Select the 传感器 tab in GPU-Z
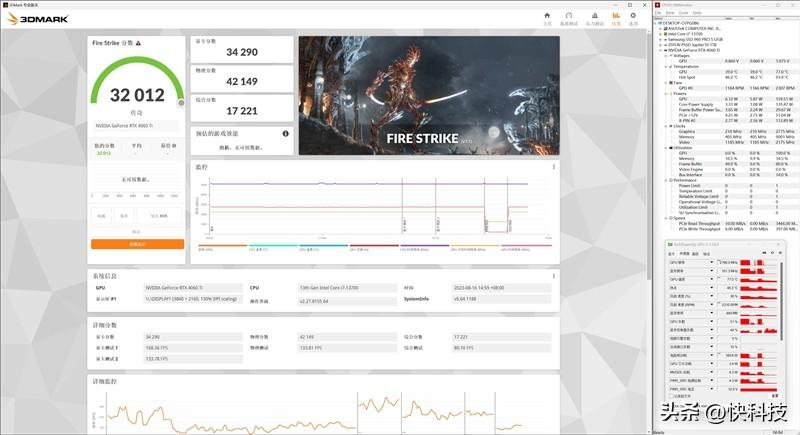The image size is (800, 435). tap(684, 253)
